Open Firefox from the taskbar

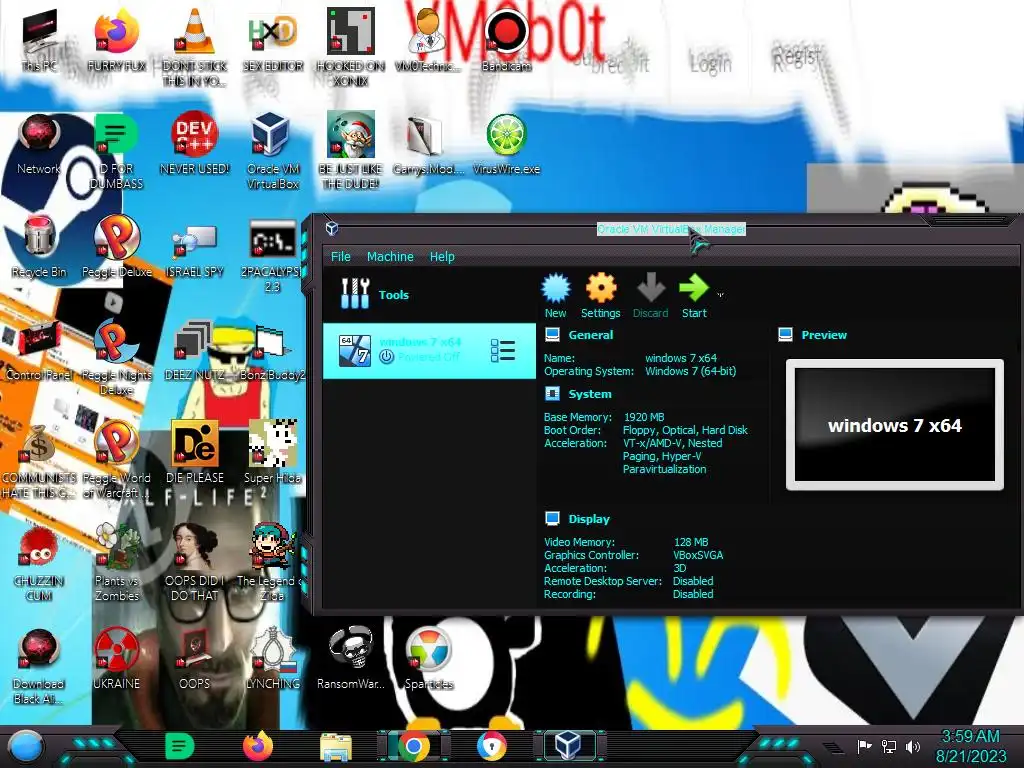258,746
